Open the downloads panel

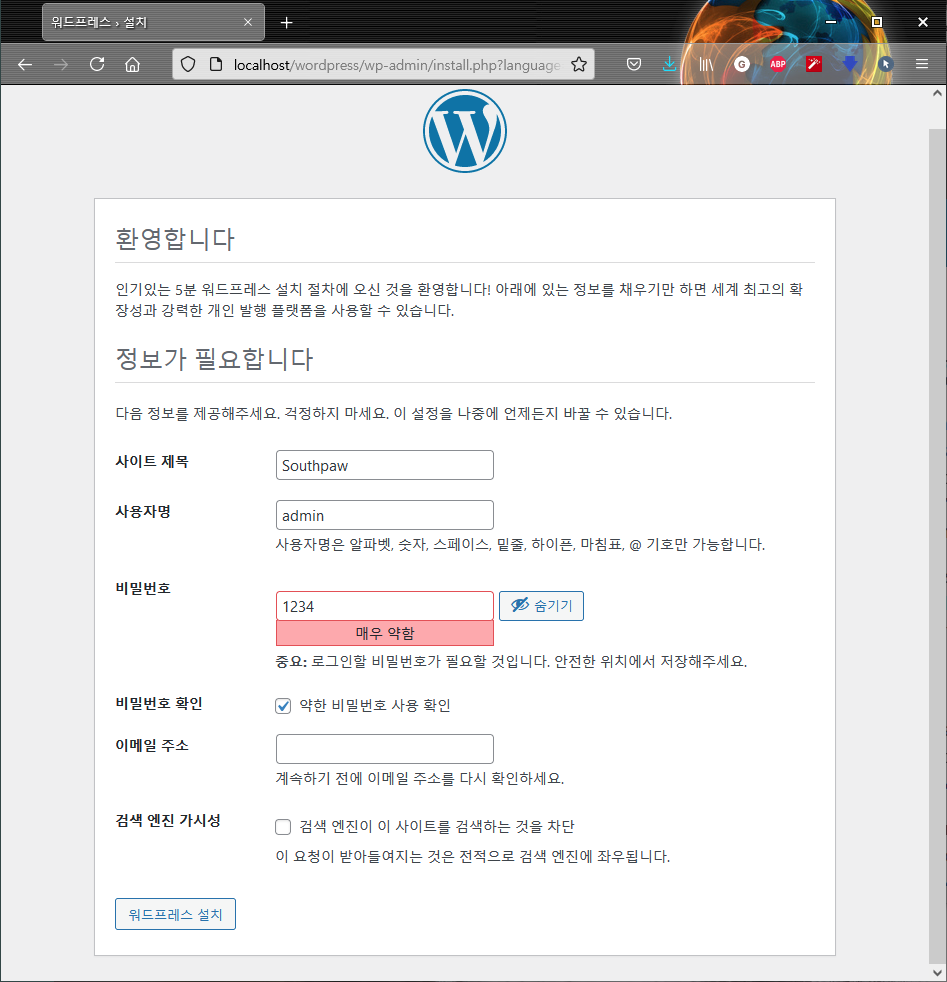point(670,65)
